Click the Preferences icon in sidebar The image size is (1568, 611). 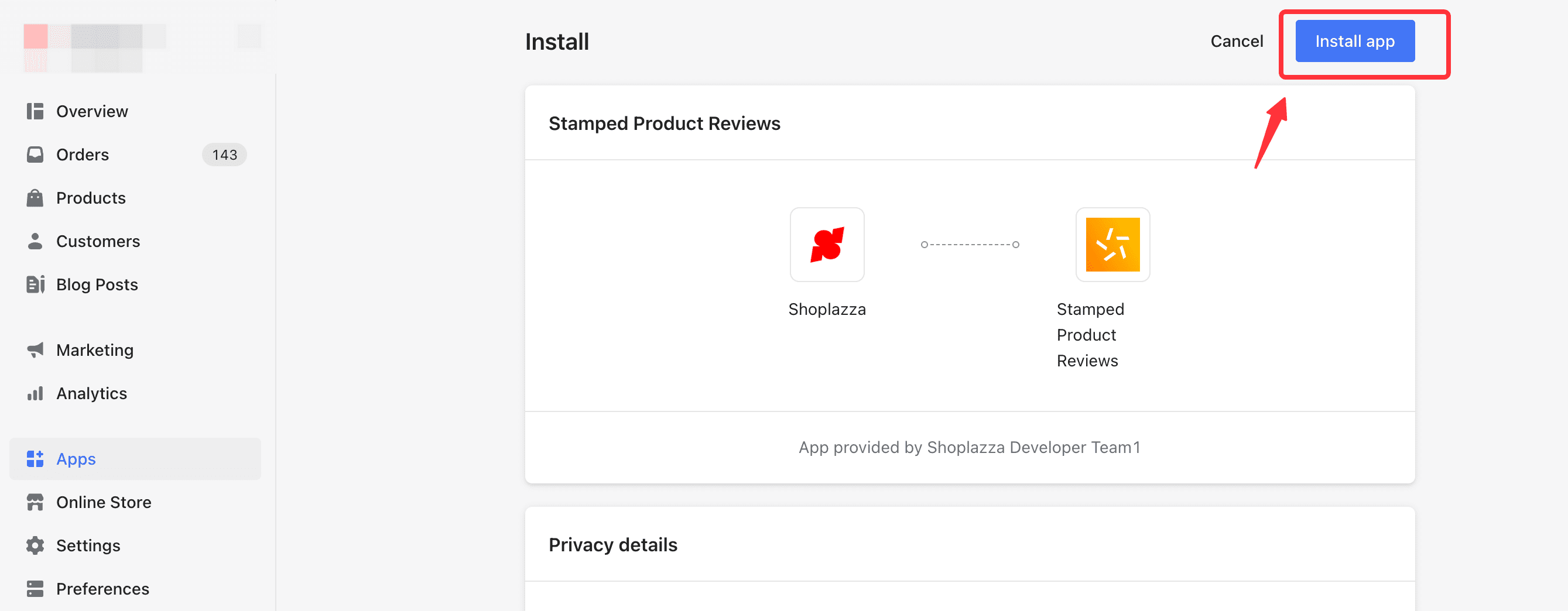(x=35, y=589)
